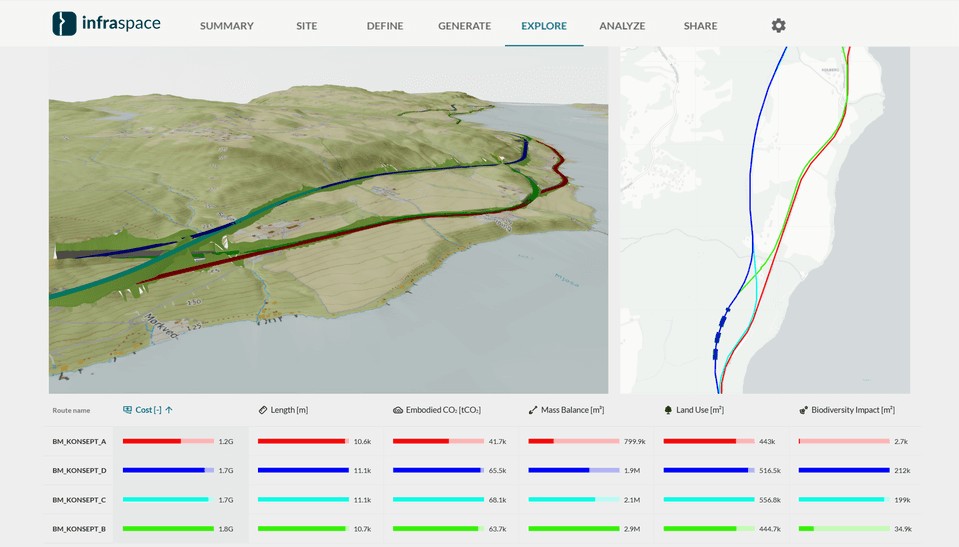Open the Share tab
This screenshot has height=547, width=959.
click(x=700, y=26)
